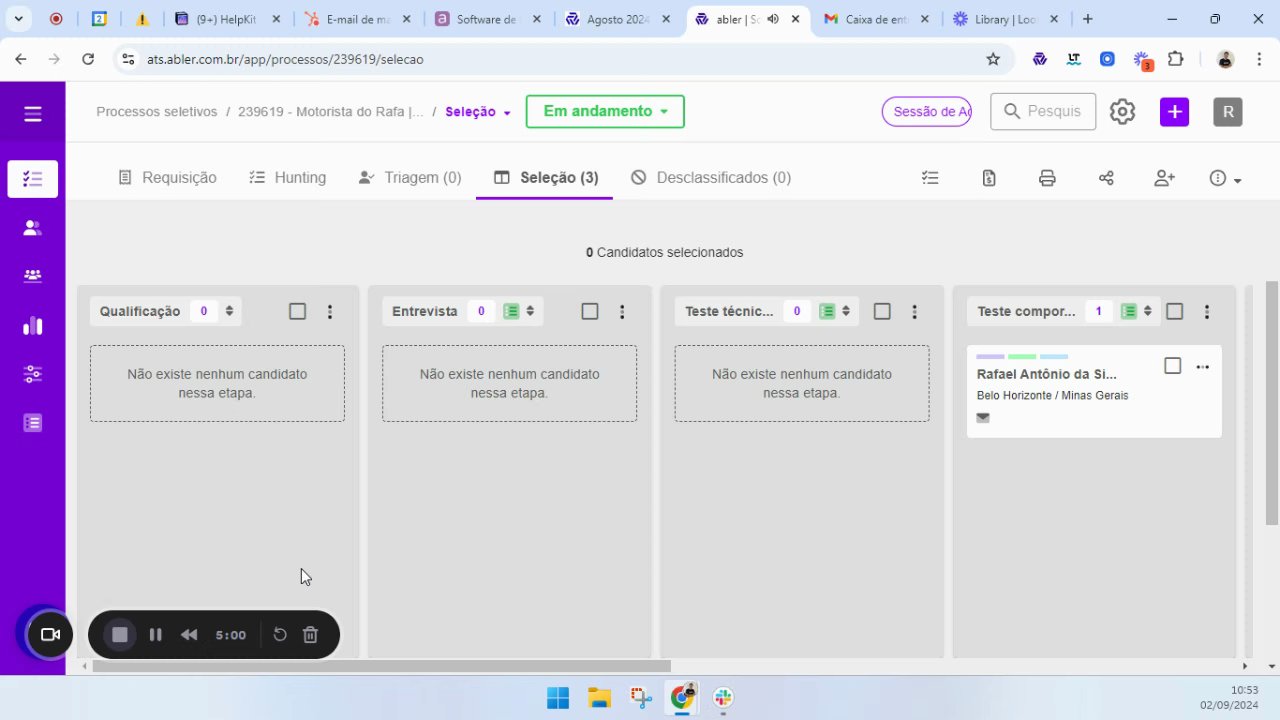Click the purple plus add button
Image resolution: width=1280 pixels, height=720 pixels.
click(1175, 112)
